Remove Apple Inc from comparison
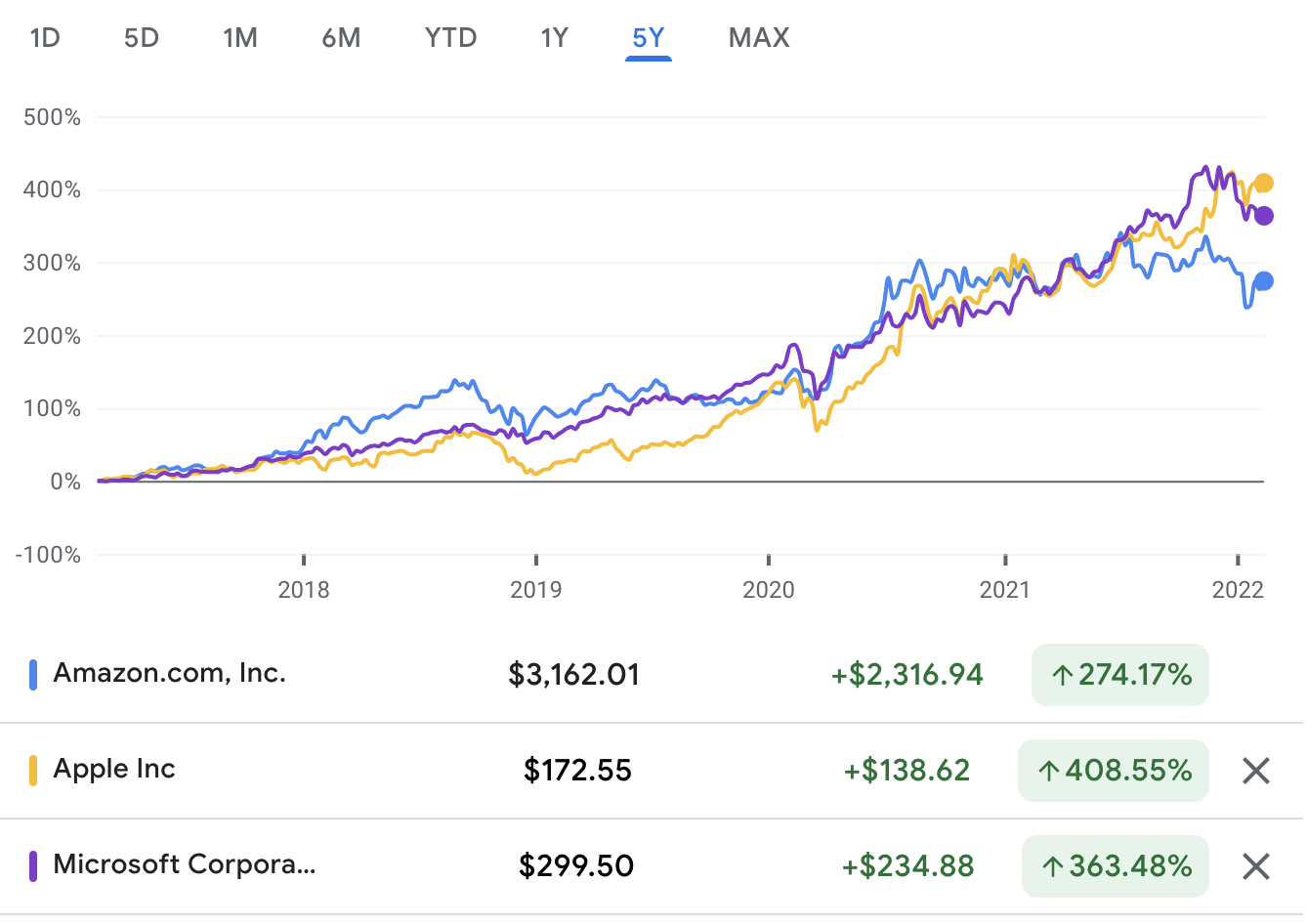 pyautogui.click(x=1255, y=771)
